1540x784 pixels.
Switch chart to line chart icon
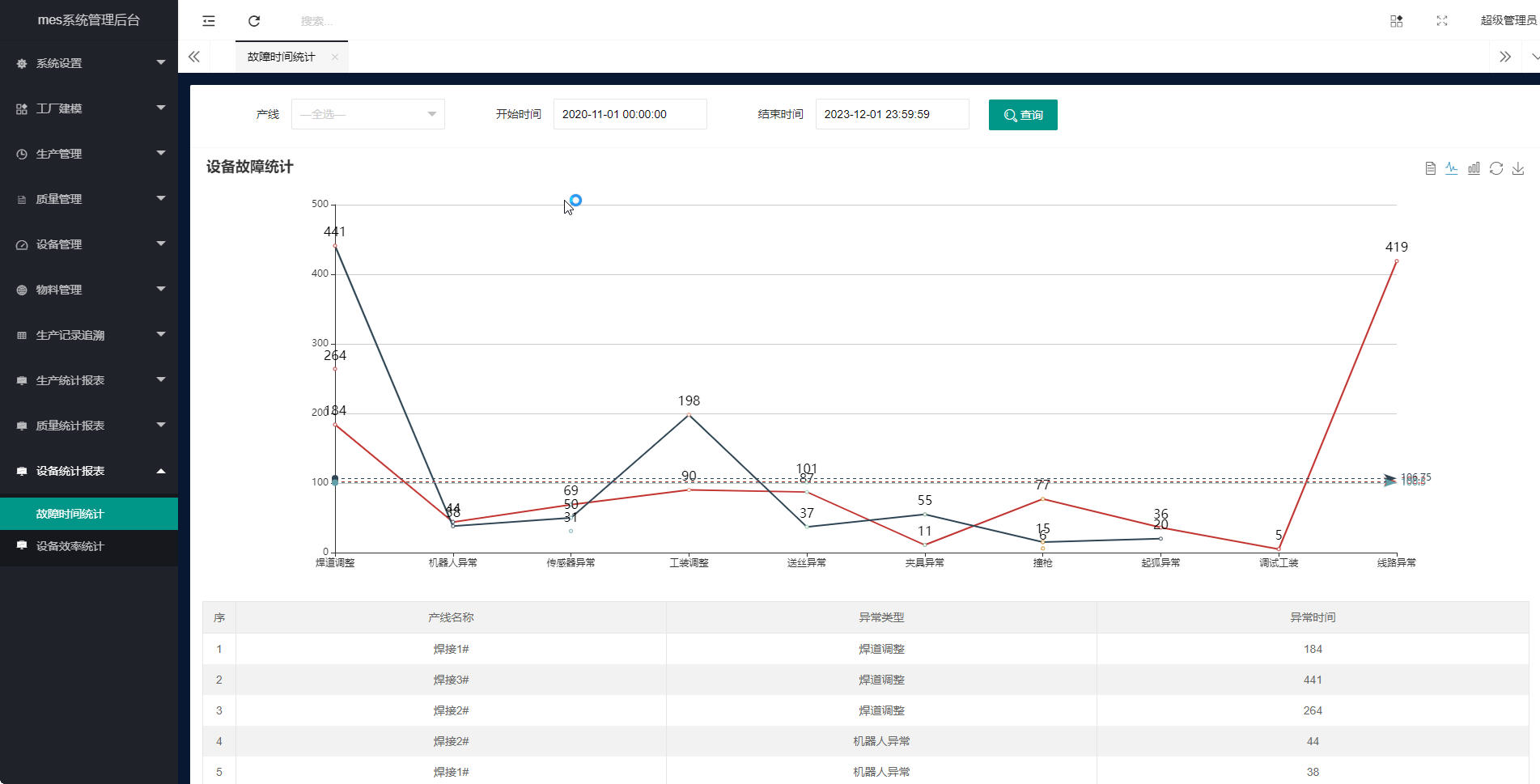[x=1452, y=168]
